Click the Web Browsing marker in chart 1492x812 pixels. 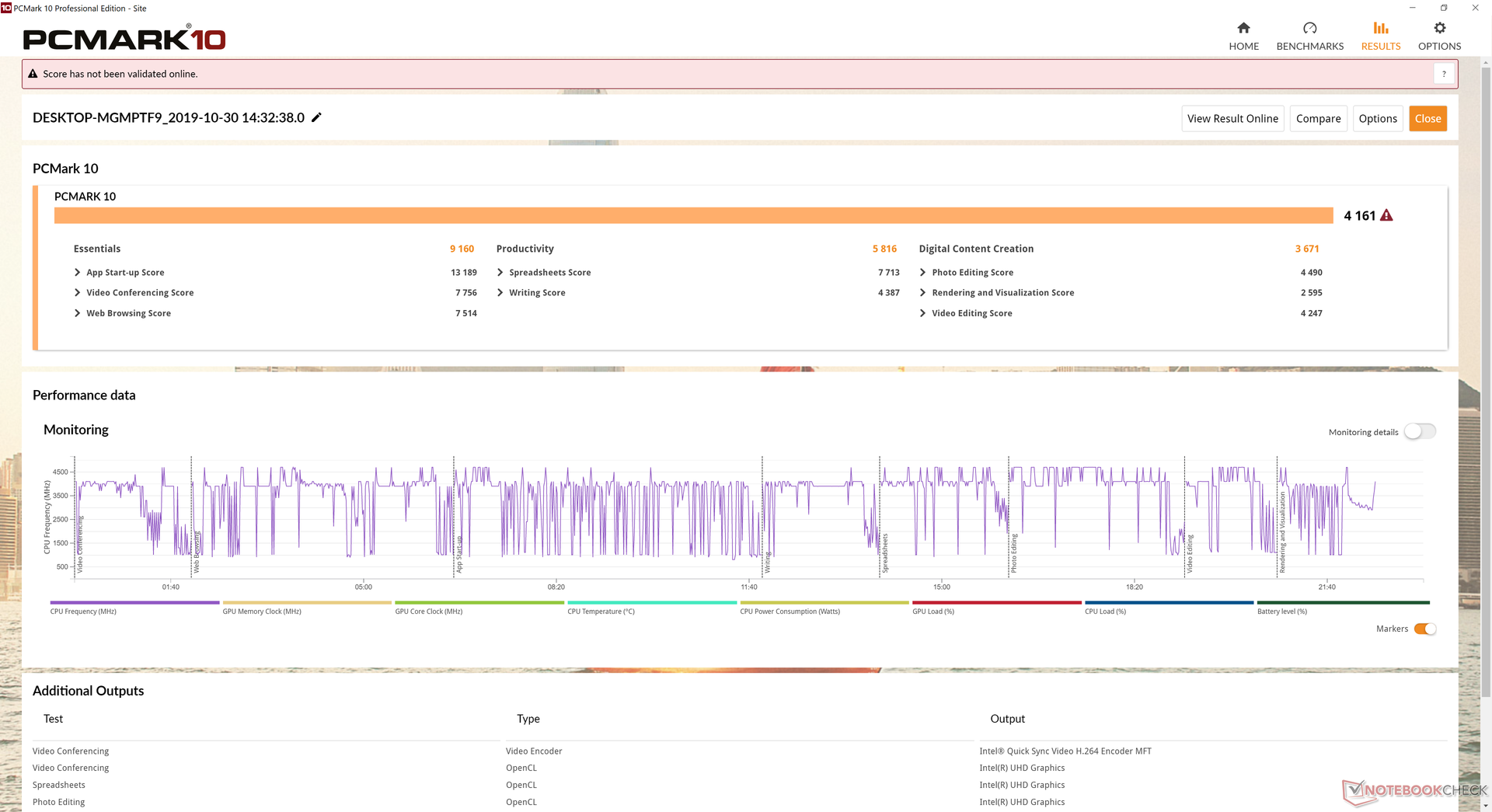point(197,552)
